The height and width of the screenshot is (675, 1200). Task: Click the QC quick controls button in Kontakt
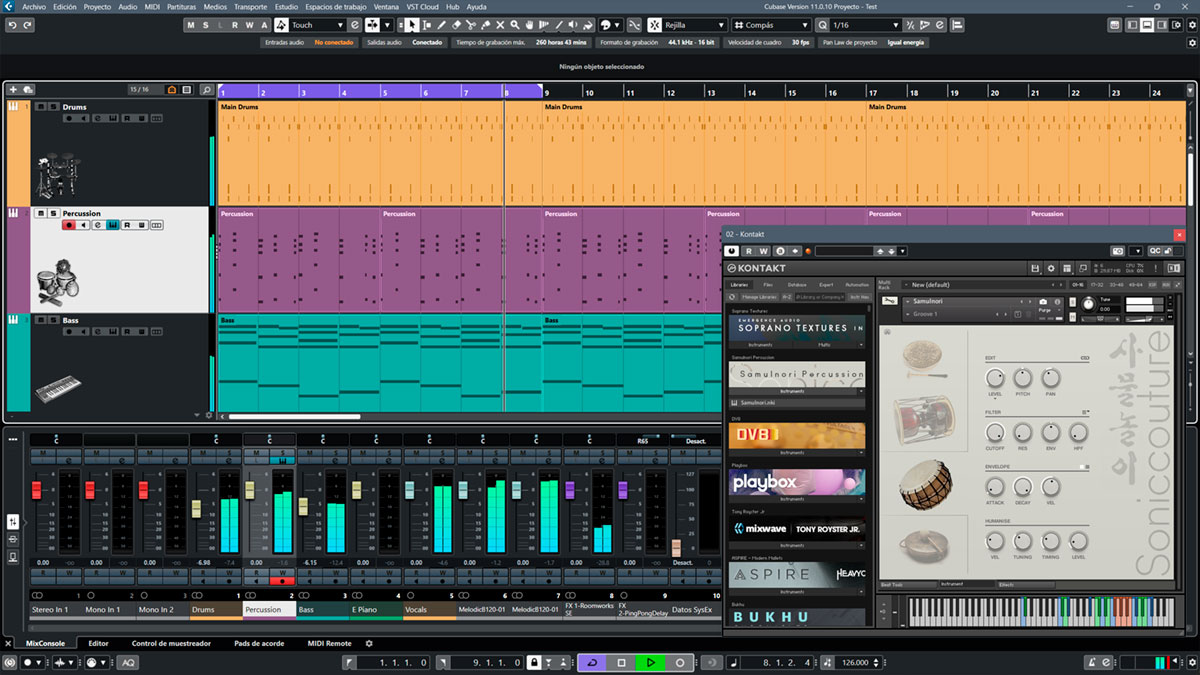point(1154,251)
